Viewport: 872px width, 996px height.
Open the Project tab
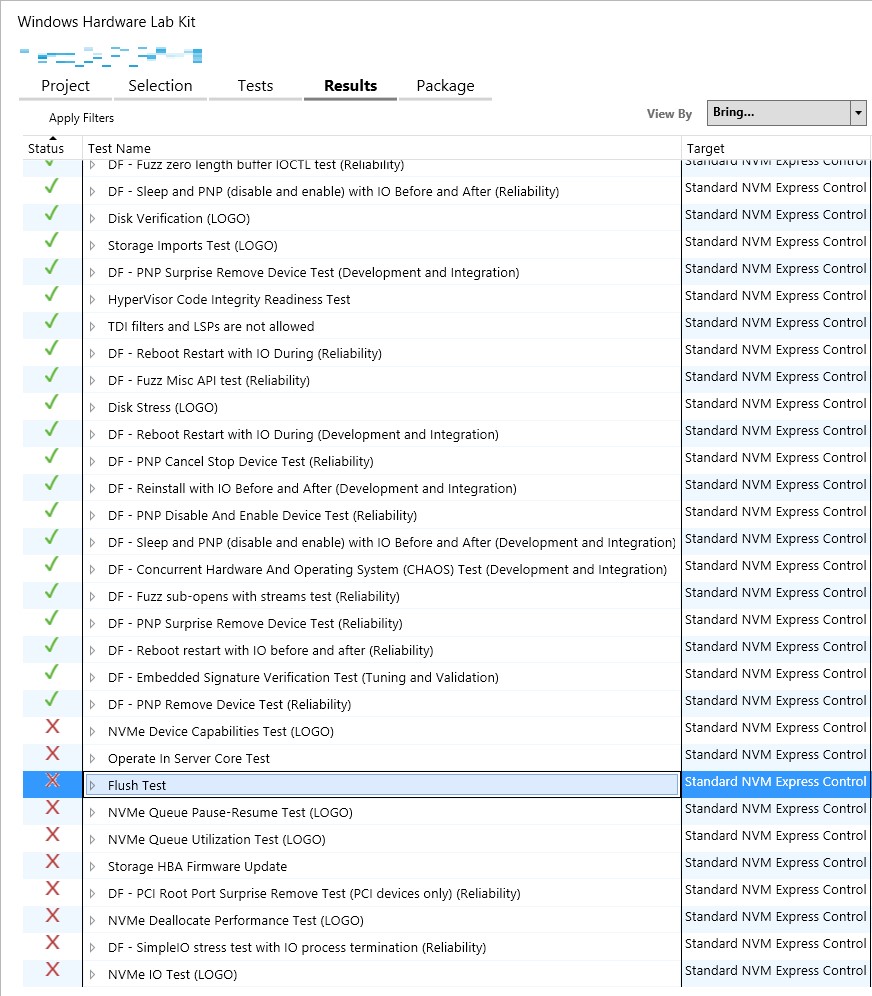65,86
